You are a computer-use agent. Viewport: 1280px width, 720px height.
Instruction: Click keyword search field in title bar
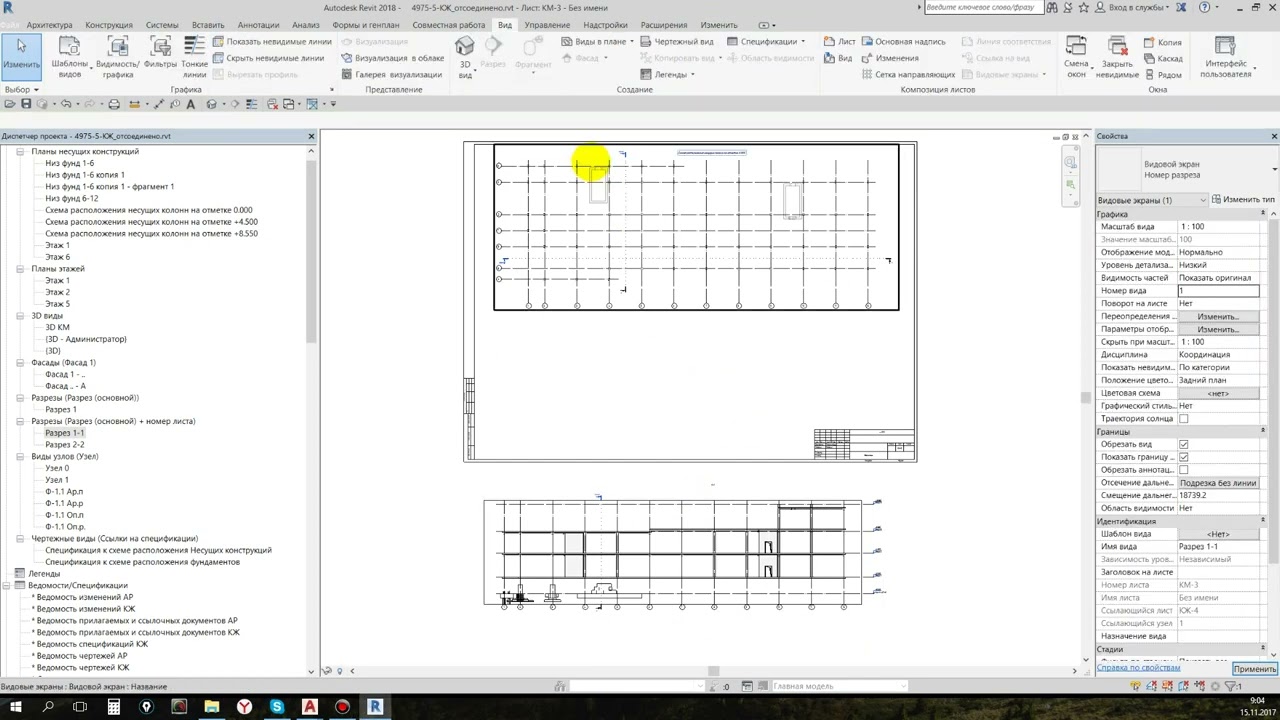(x=982, y=8)
